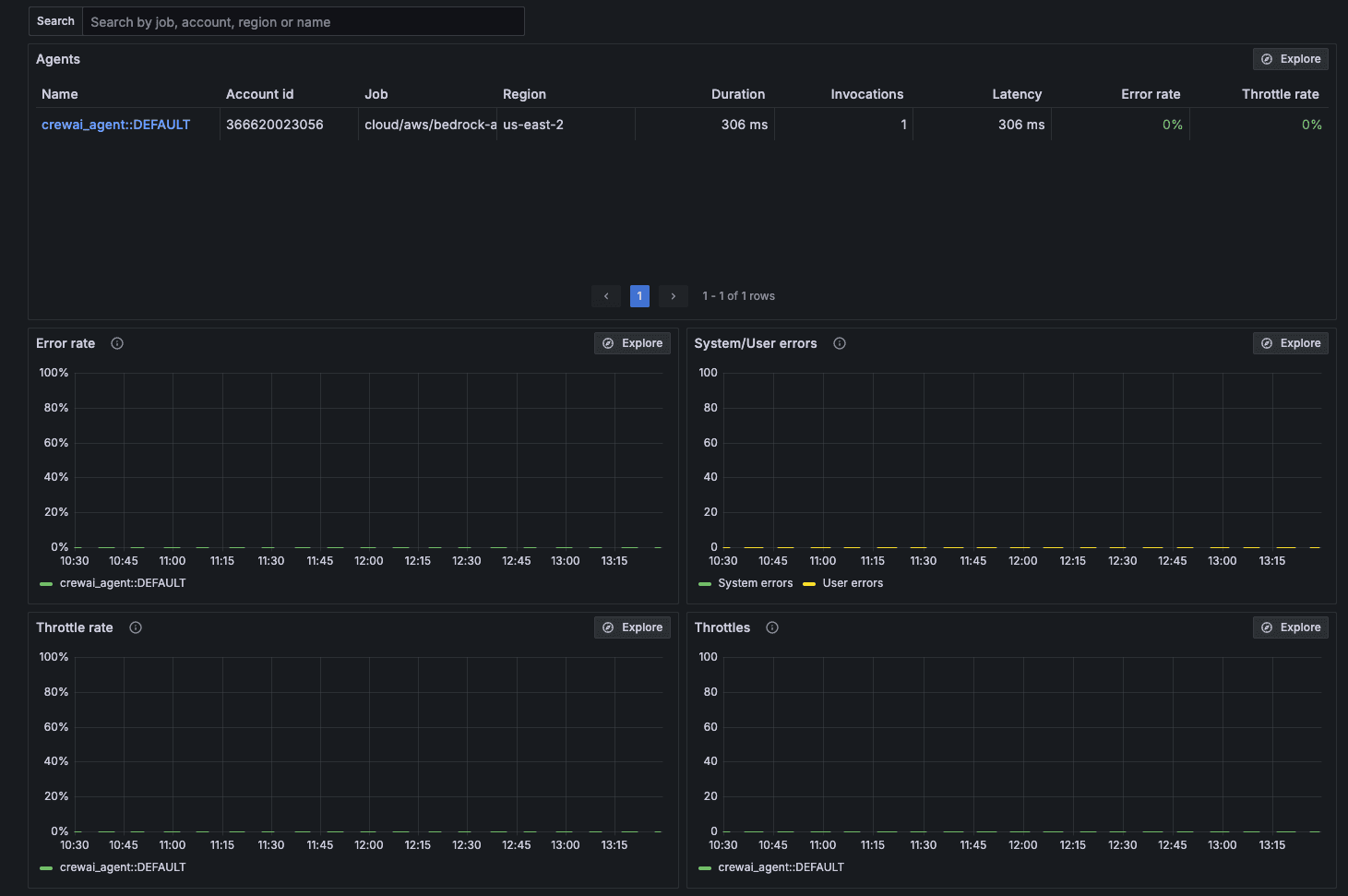
Task: Click the info icon beside System/User errors title
Action: pos(839,342)
